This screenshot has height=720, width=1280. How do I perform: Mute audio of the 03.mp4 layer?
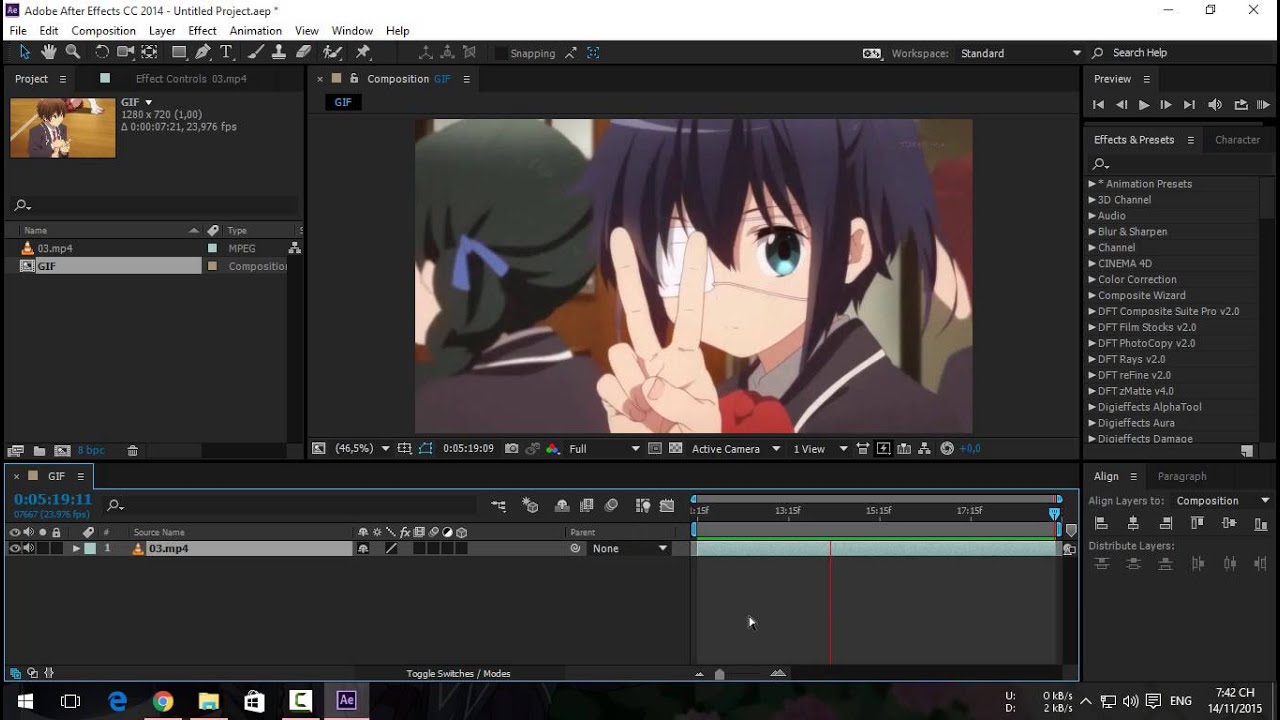[28, 548]
